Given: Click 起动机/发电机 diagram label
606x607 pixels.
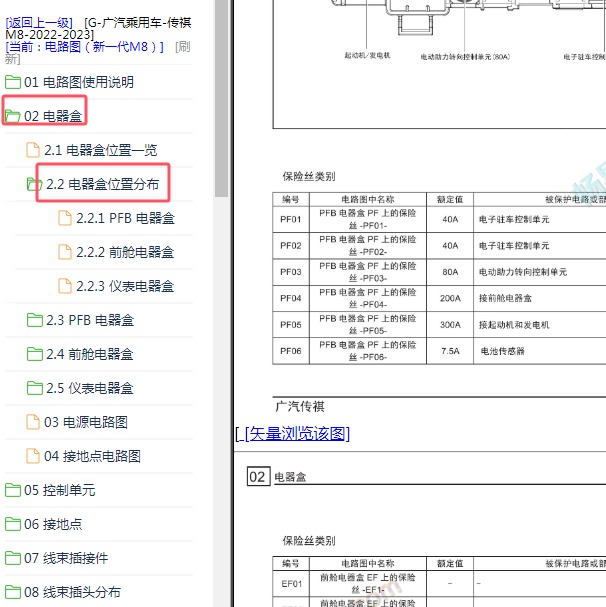Looking at the screenshot, I should (x=367, y=55).
